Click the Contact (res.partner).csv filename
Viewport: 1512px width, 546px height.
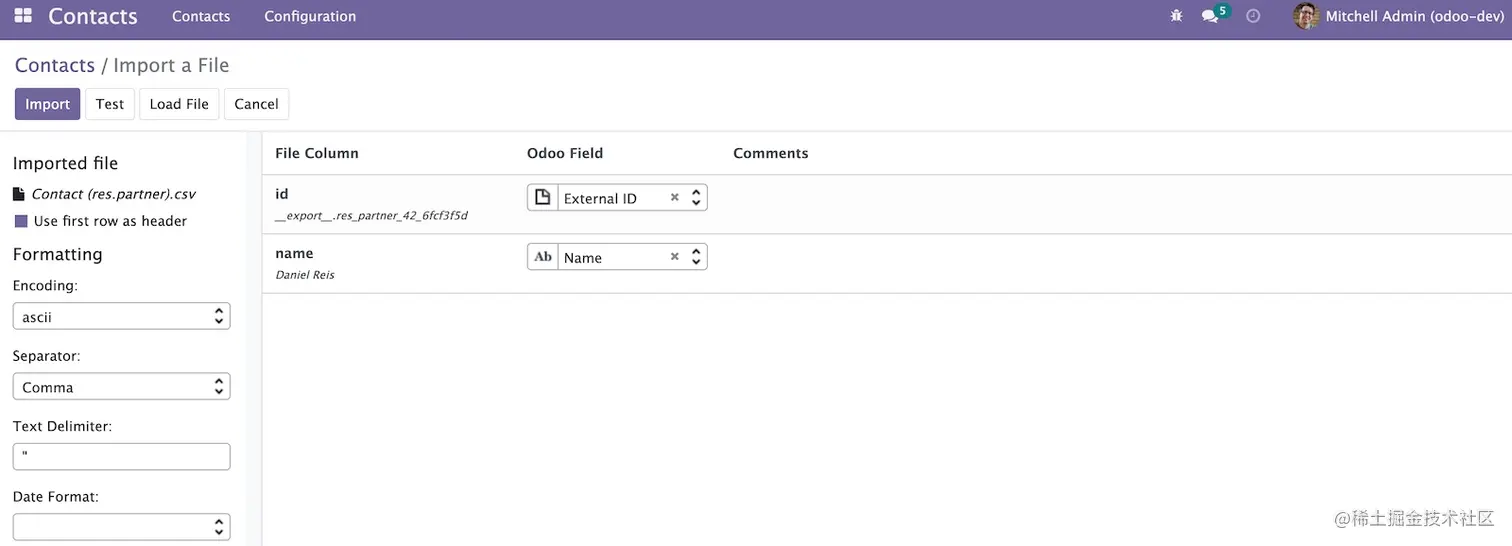[113, 194]
